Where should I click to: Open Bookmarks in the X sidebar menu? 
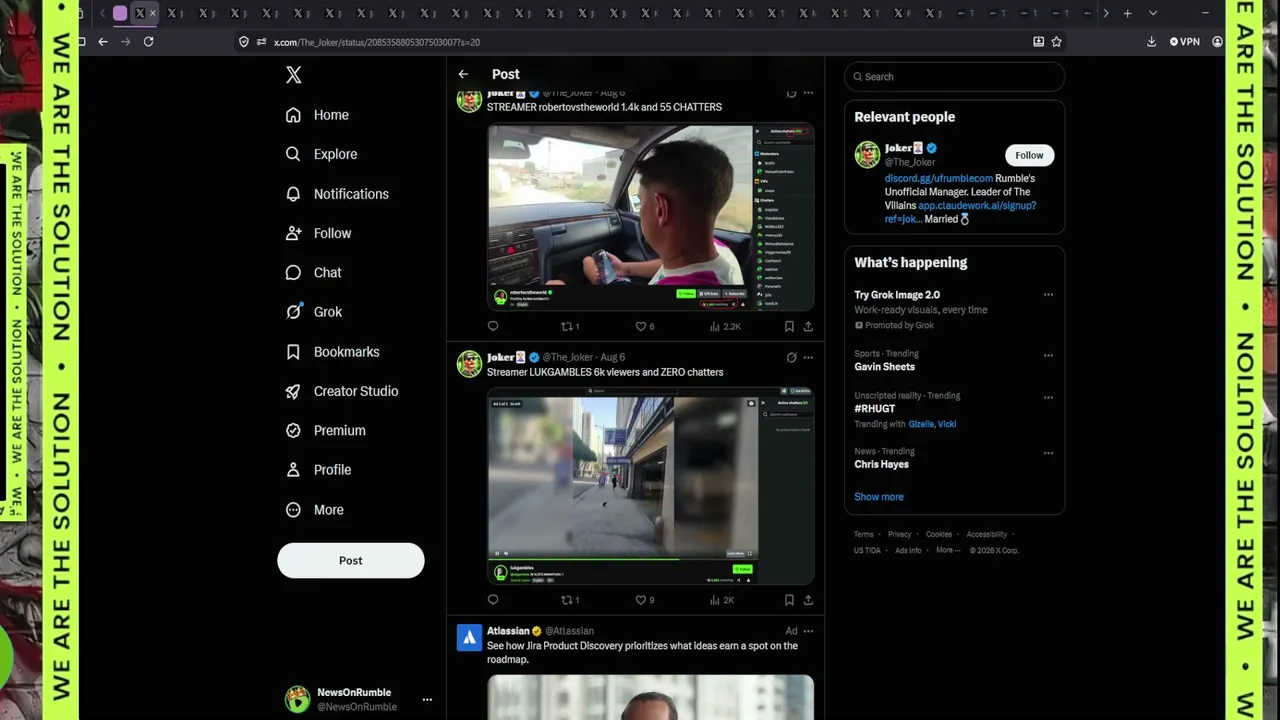point(332,352)
